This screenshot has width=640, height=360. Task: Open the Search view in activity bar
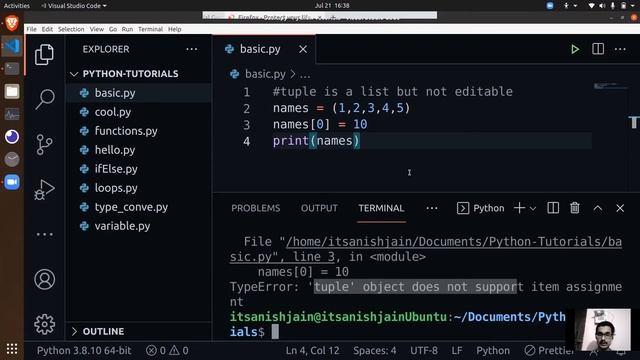click(44, 99)
